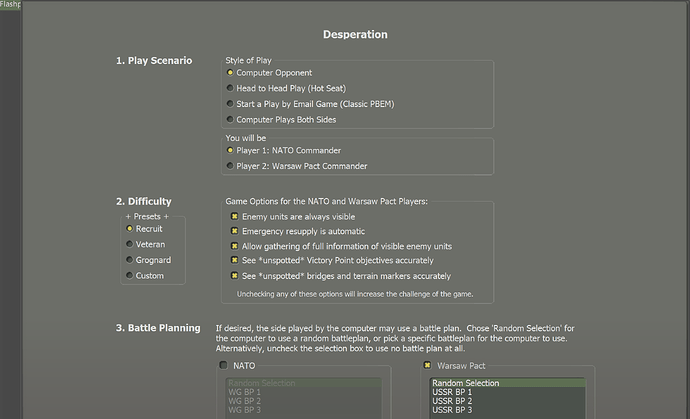The width and height of the screenshot is (690, 419).
Task: Uncheck Enemy units are always visible
Action: tap(234, 216)
